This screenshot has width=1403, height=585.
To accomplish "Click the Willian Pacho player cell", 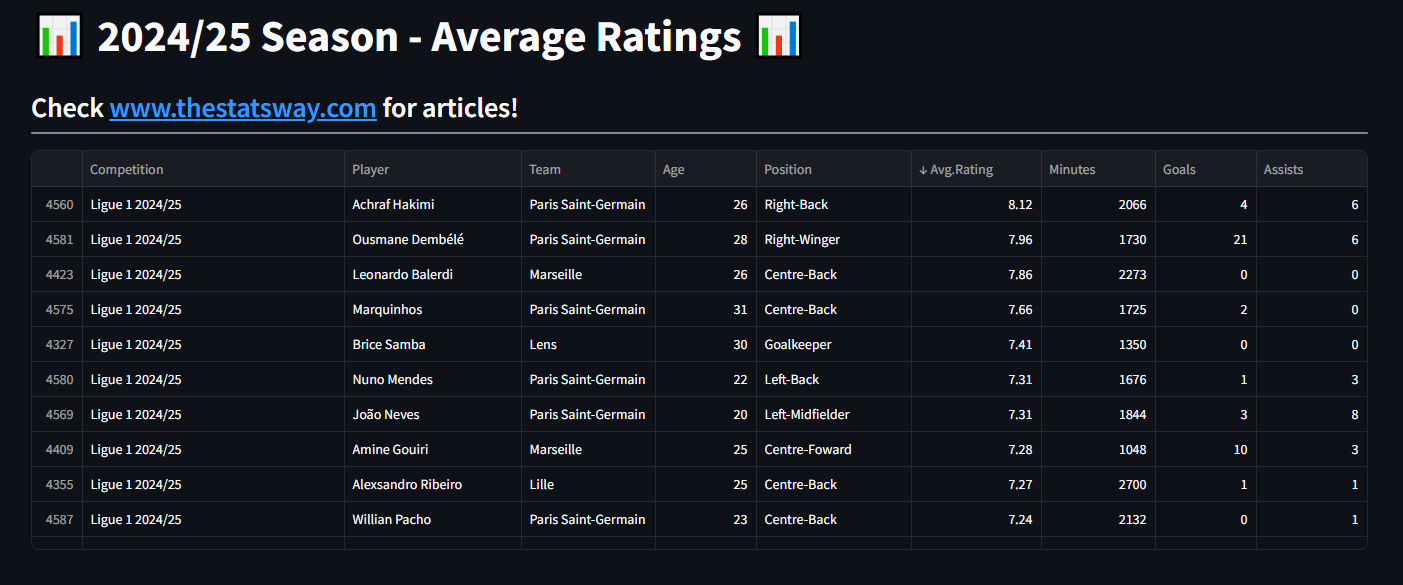I will point(433,519).
